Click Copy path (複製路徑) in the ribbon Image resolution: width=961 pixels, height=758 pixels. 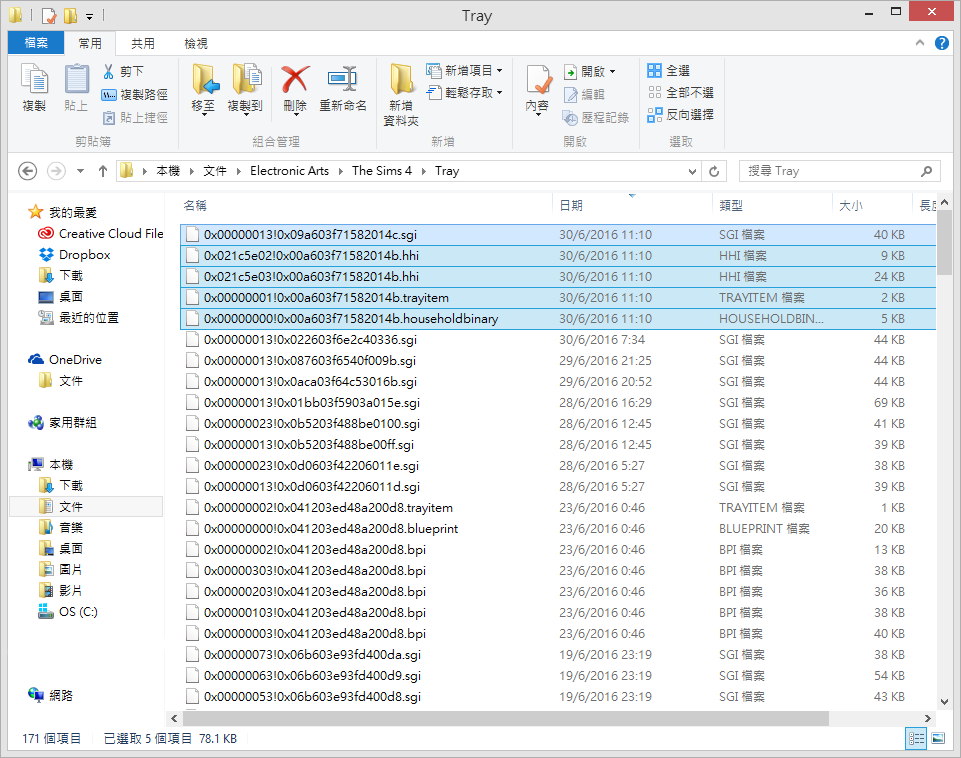point(135,94)
